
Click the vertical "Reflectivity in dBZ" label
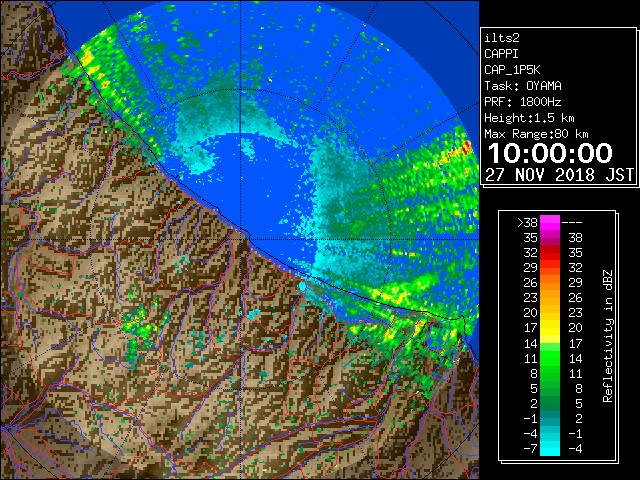click(x=608, y=336)
